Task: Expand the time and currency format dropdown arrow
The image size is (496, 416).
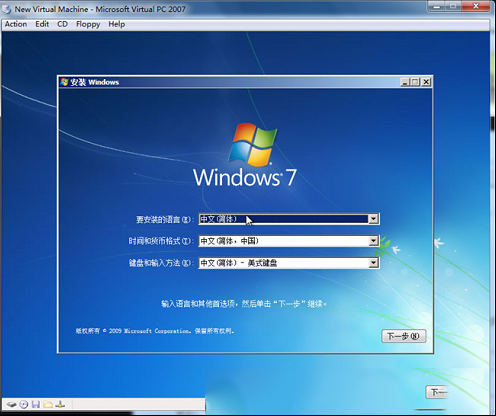Action: (373, 241)
